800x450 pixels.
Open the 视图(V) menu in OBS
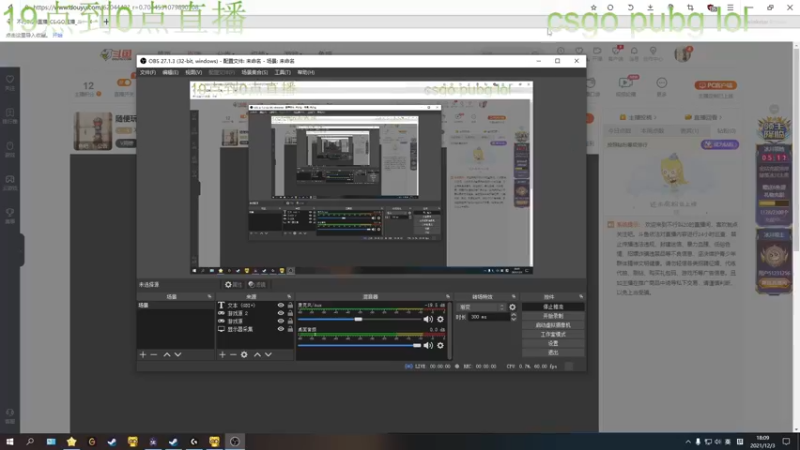(193, 72)
